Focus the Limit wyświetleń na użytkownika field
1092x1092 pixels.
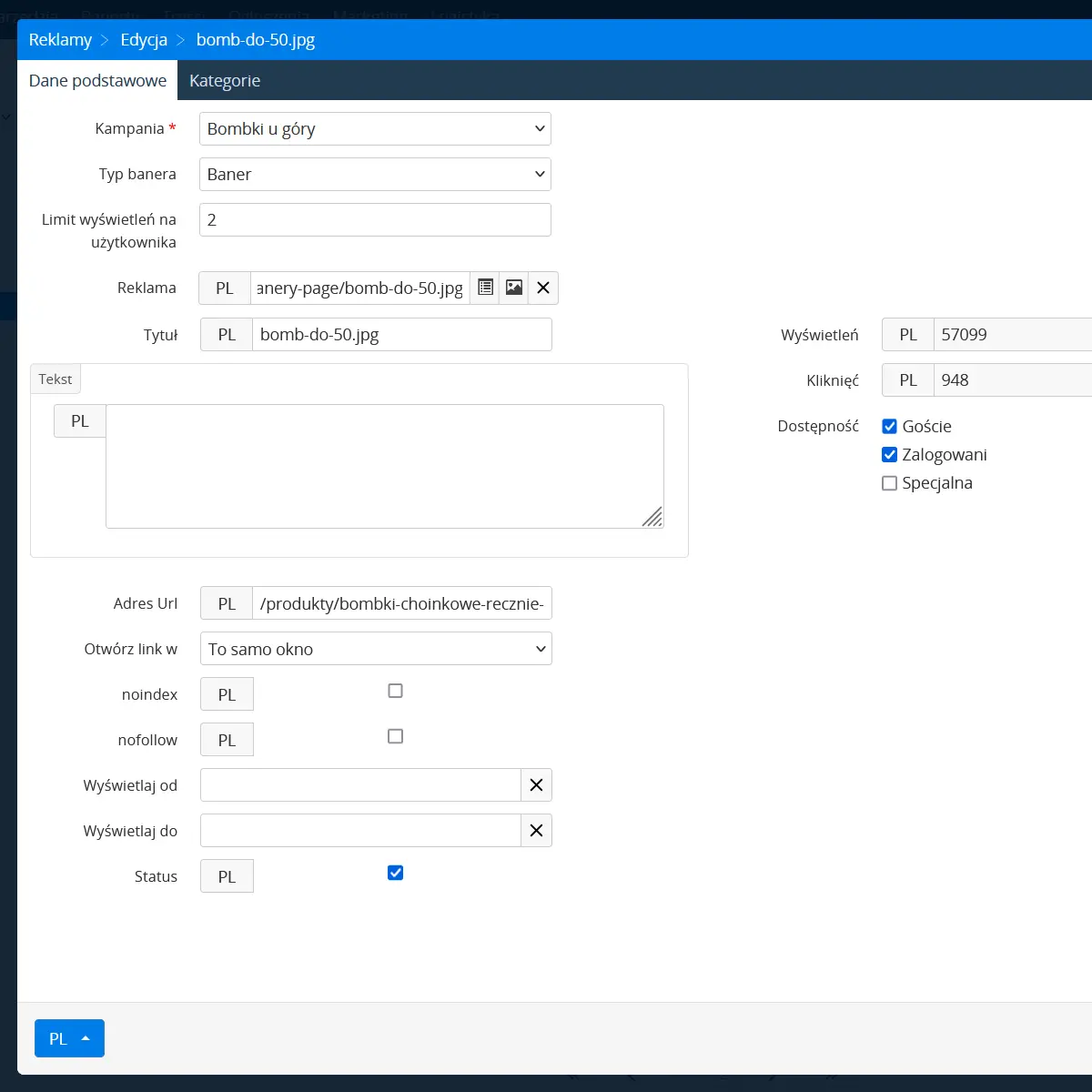375,219
